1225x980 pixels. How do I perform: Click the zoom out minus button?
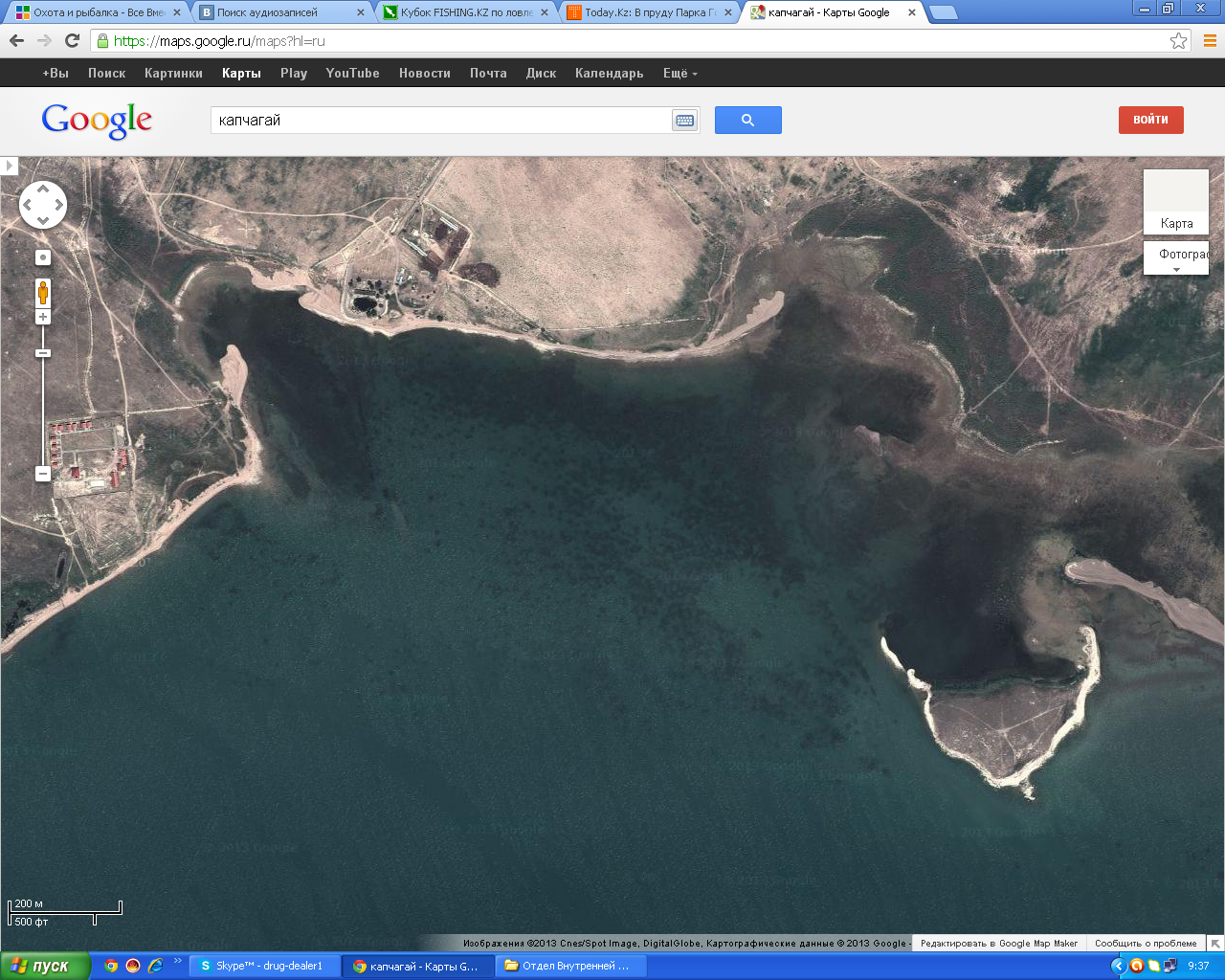[x=43, y=474]
